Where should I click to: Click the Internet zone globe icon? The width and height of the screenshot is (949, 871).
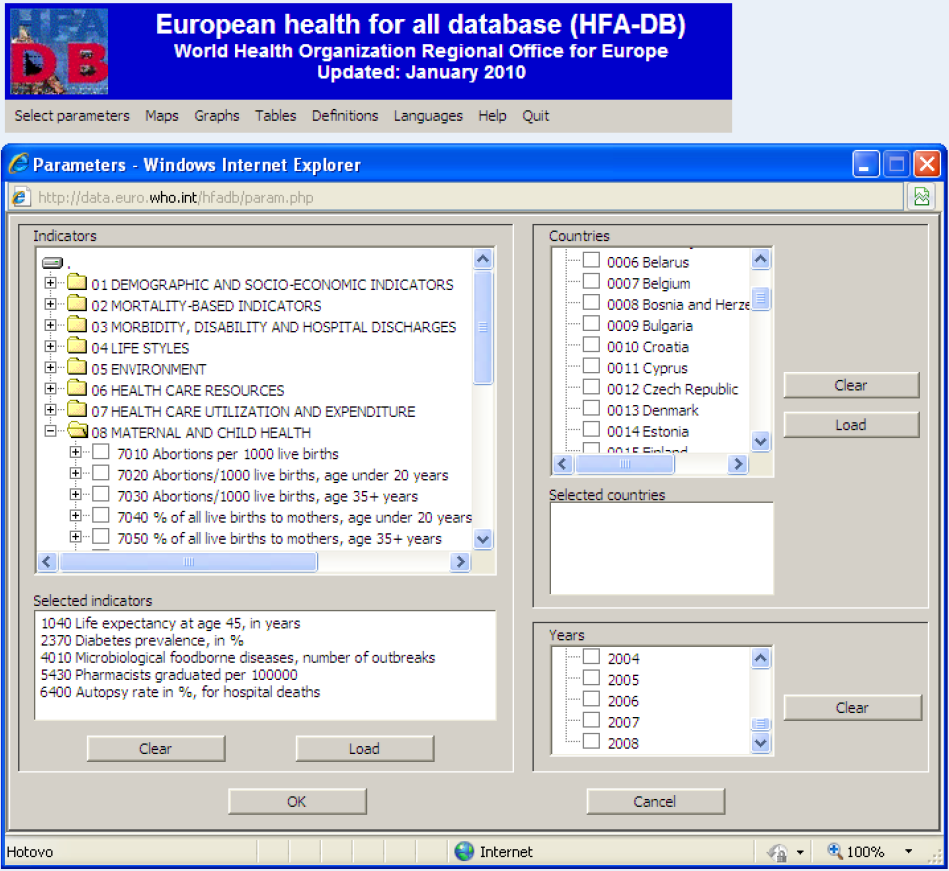click(464, 851)
